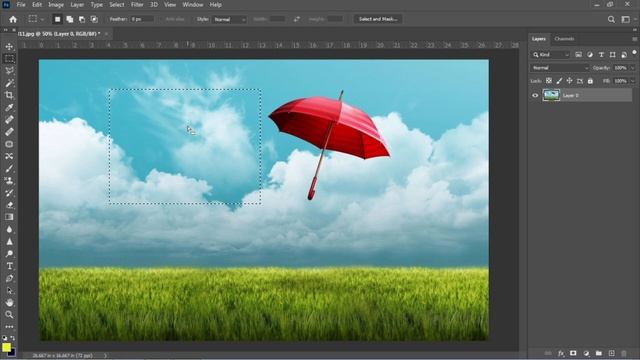Select the Brush tool
The width and height of the screenshot is (640, 360).
point(9,168)
